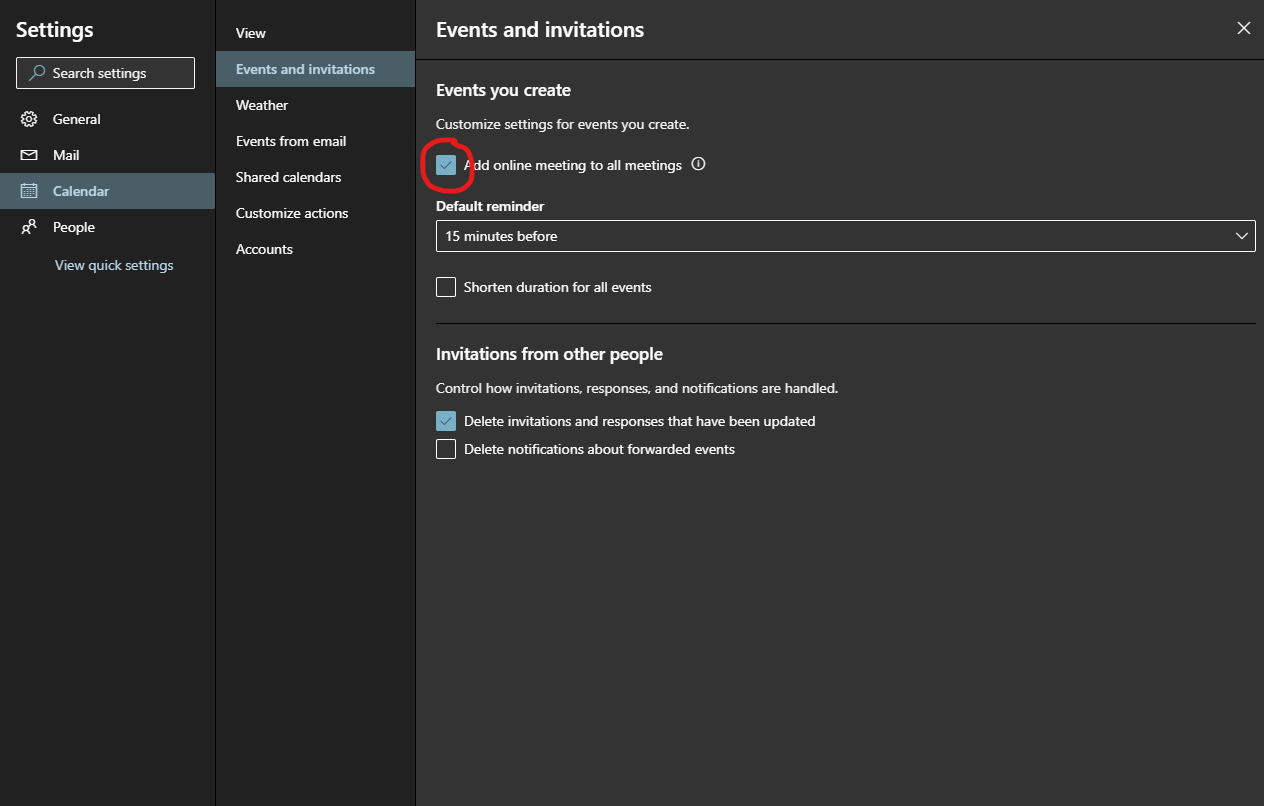
Task: Click the reminder dropdown chevron arrow
Action: pos(1241,236)
